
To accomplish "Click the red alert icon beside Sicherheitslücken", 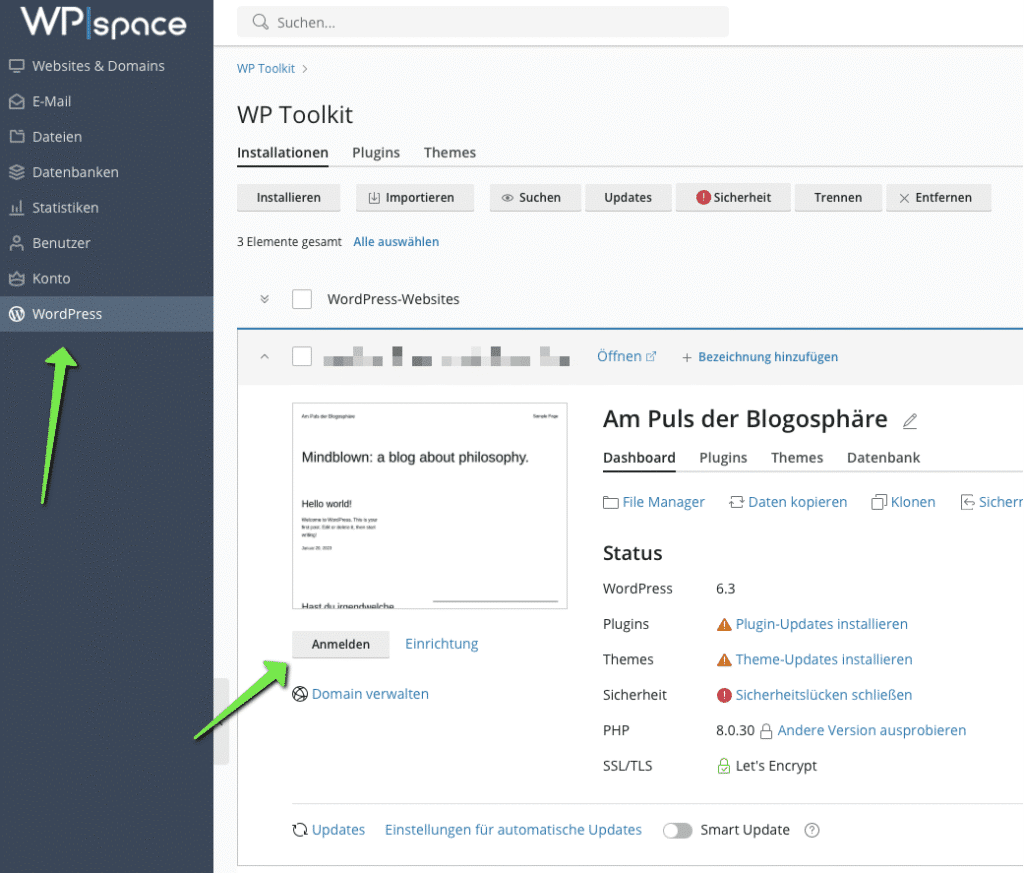I will 724,695.
